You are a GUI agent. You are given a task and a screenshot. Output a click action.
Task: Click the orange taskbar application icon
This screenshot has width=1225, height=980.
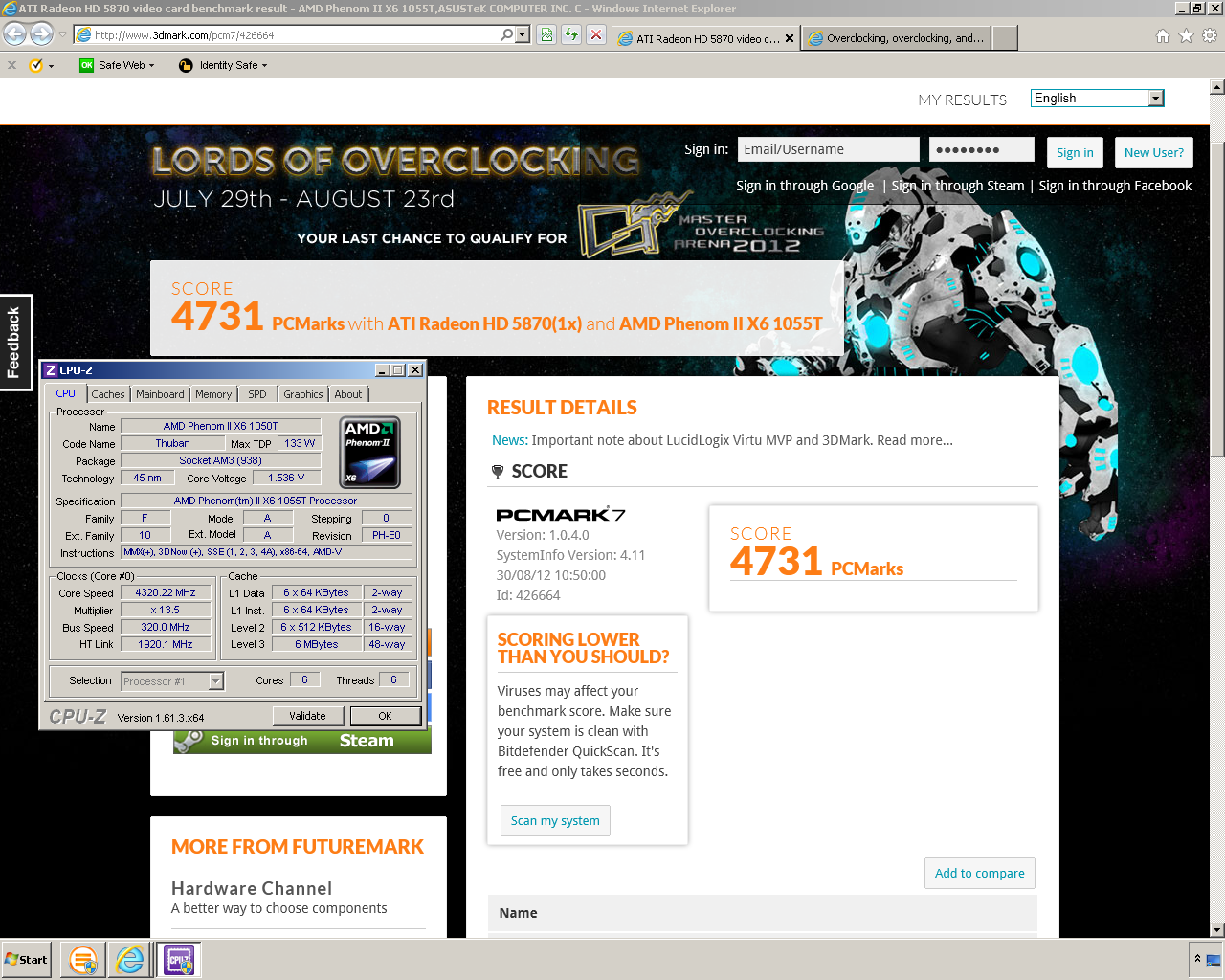[83, 959]
